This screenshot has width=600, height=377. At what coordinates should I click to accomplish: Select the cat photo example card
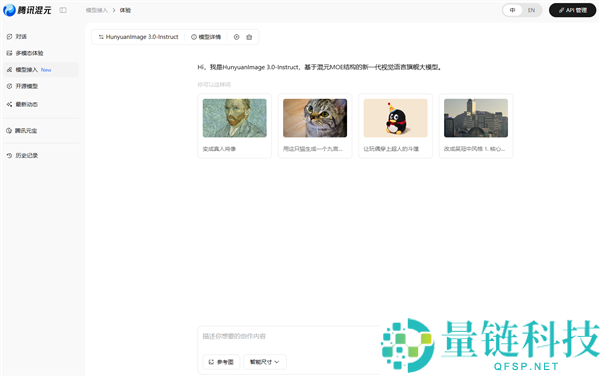click(x=315, y=126)
